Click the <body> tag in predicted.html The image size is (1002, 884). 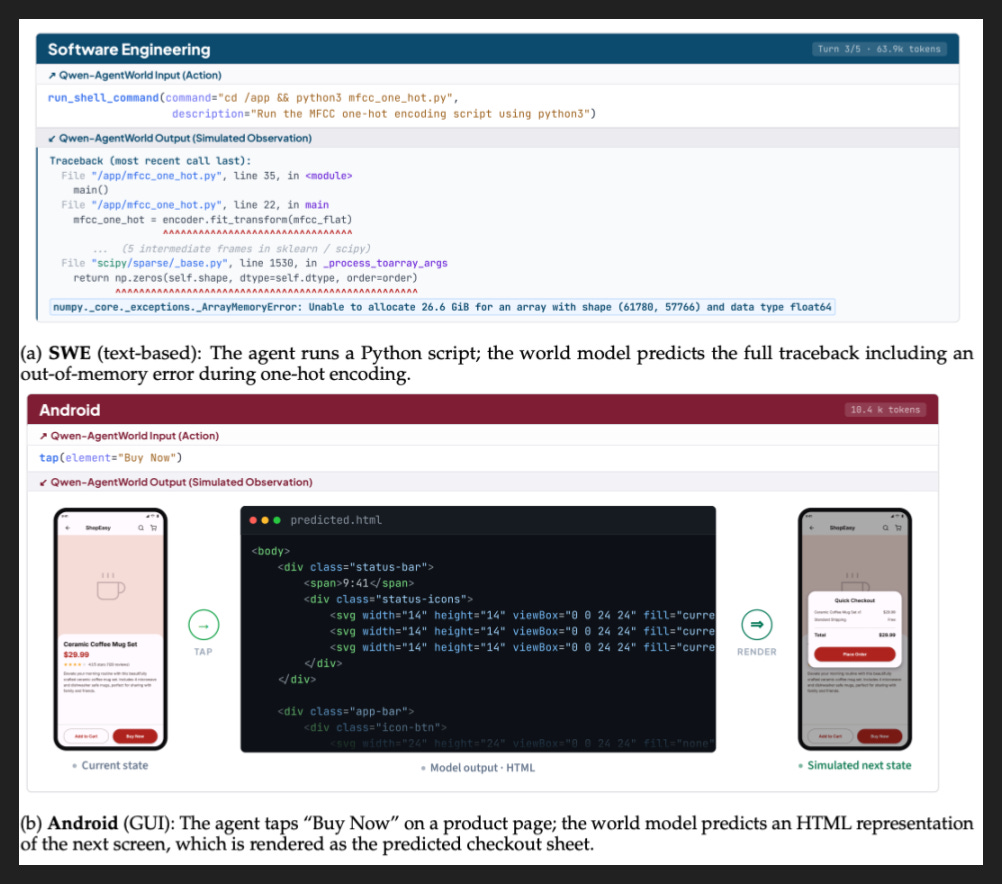270,551
